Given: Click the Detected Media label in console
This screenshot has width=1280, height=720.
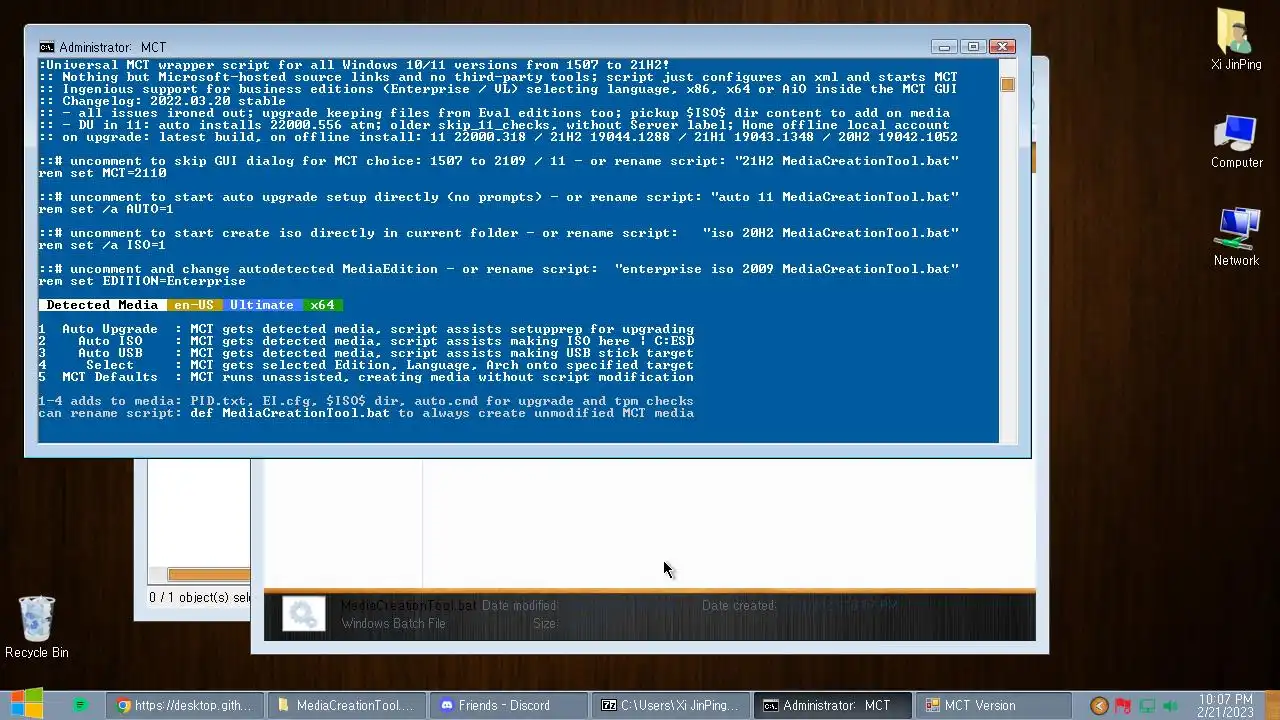Looking at the screenshot, I should (102, 305).
